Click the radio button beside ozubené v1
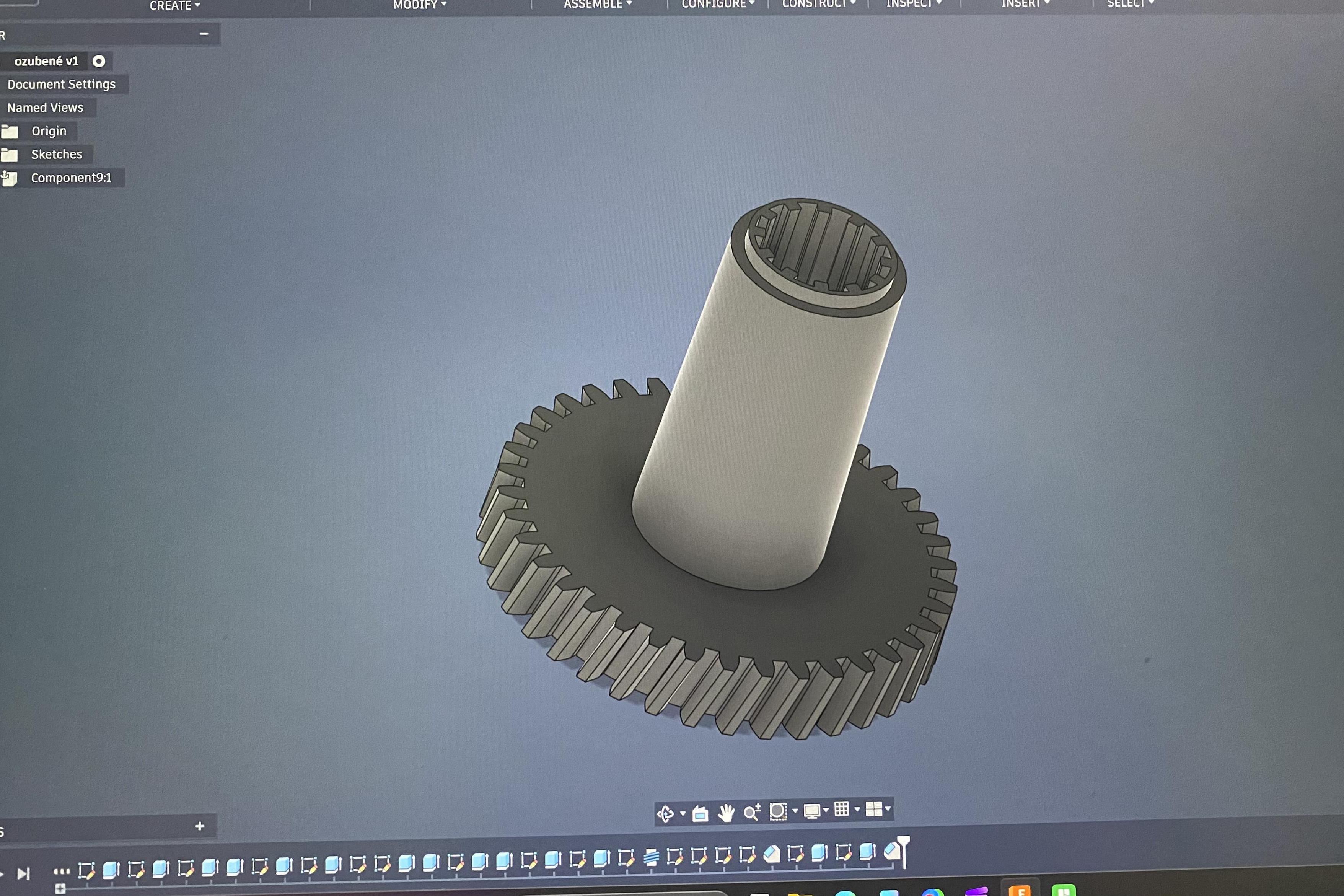 [x=99, y=61]
